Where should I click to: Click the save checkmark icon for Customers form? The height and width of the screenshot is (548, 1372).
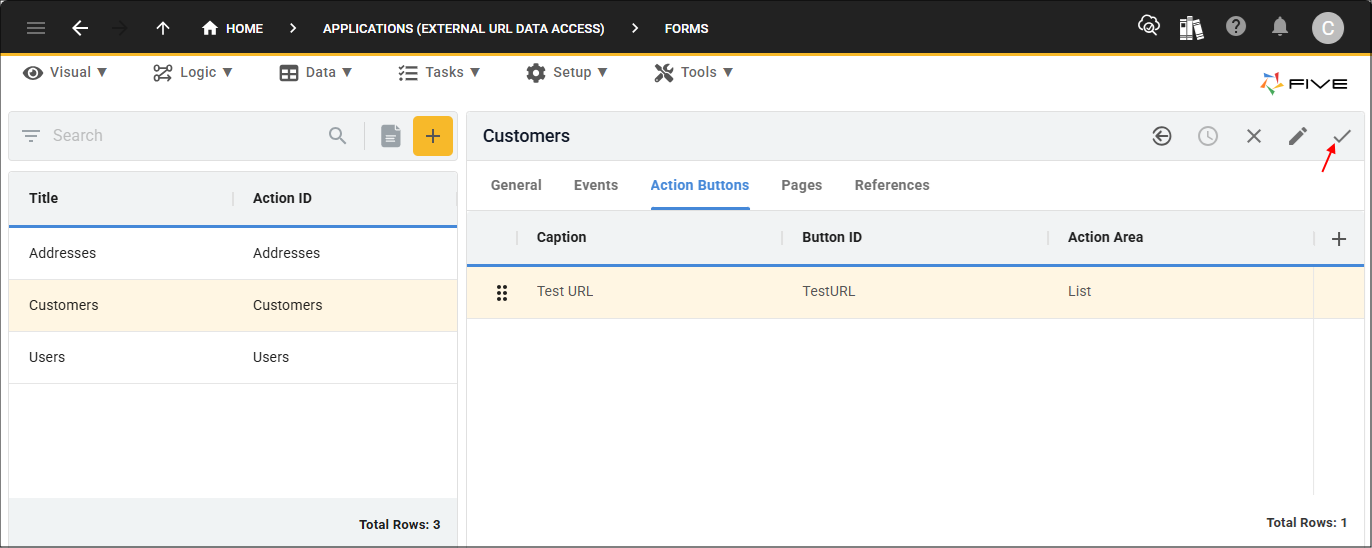pos(1342,136)
